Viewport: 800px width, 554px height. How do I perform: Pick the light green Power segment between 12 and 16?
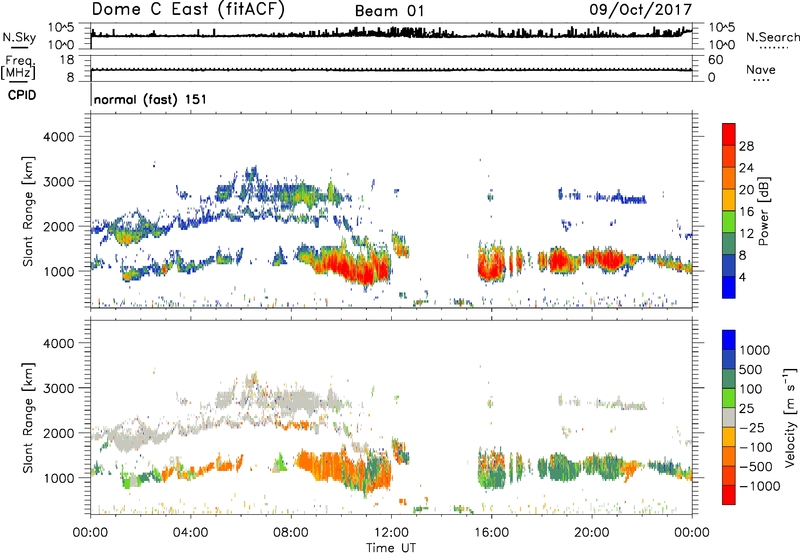click(x=729, y=222)
